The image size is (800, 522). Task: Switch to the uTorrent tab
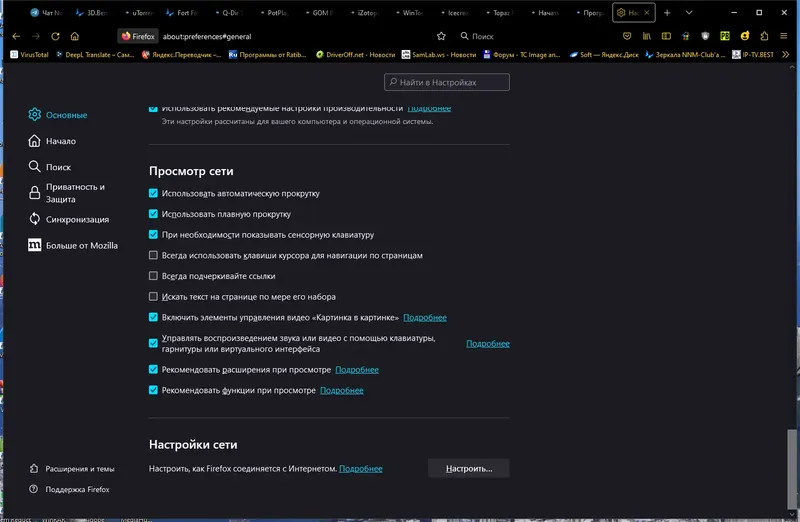139,13
